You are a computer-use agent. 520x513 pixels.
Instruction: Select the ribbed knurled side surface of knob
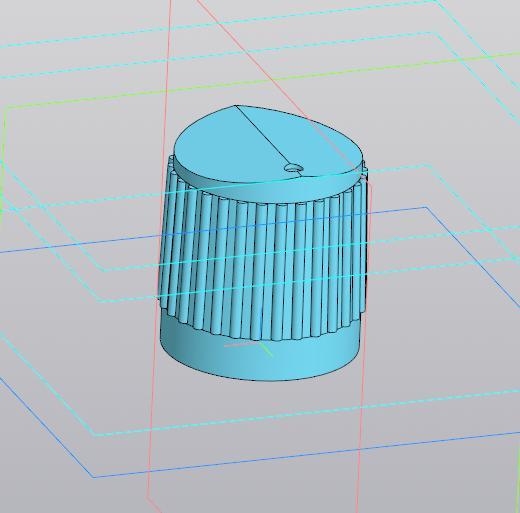(263, 263)
